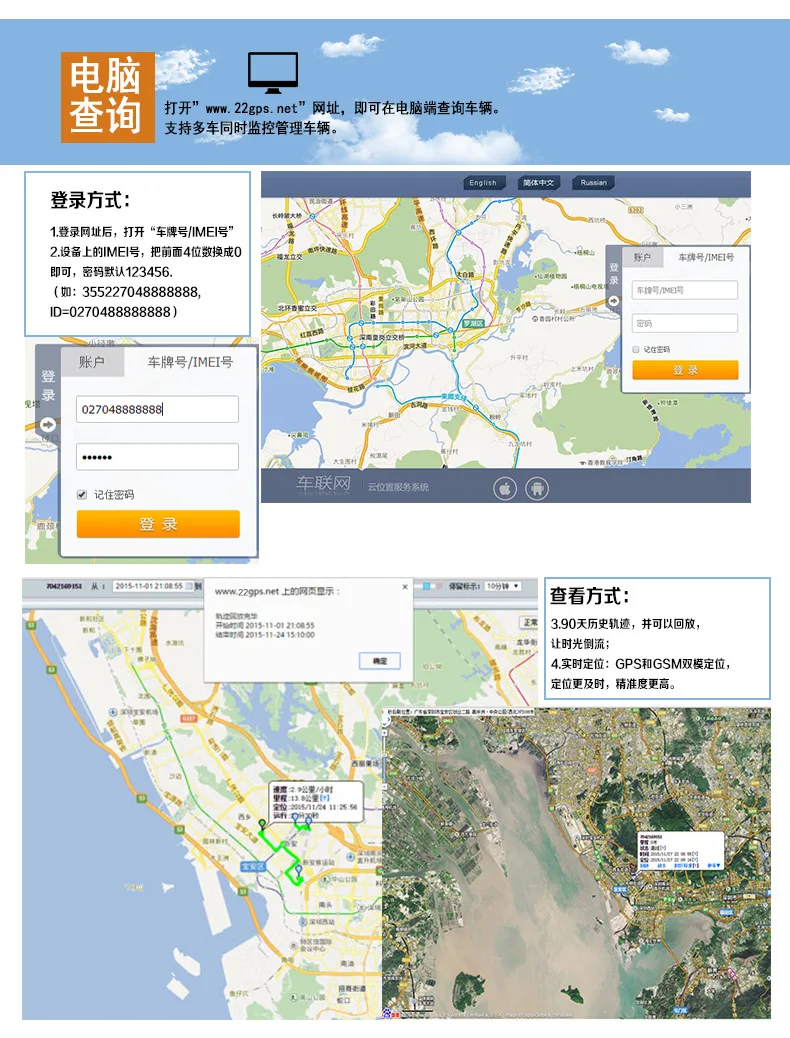Click the 云位置服务系统 footer text
The width and height of the screenshot is (790, 1038).
coord(399,487)
